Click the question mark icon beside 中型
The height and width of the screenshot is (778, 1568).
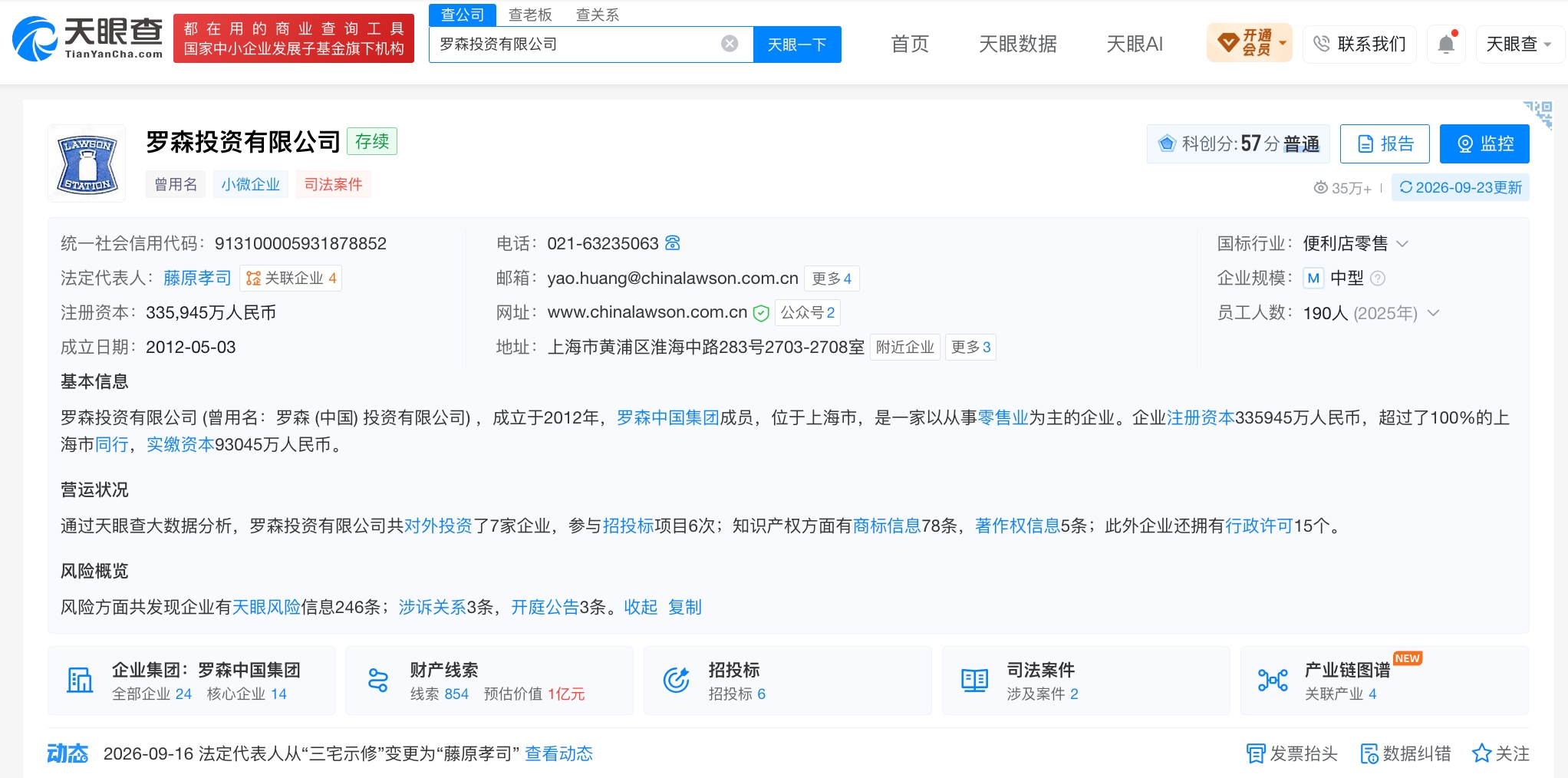click(1378, 279)
